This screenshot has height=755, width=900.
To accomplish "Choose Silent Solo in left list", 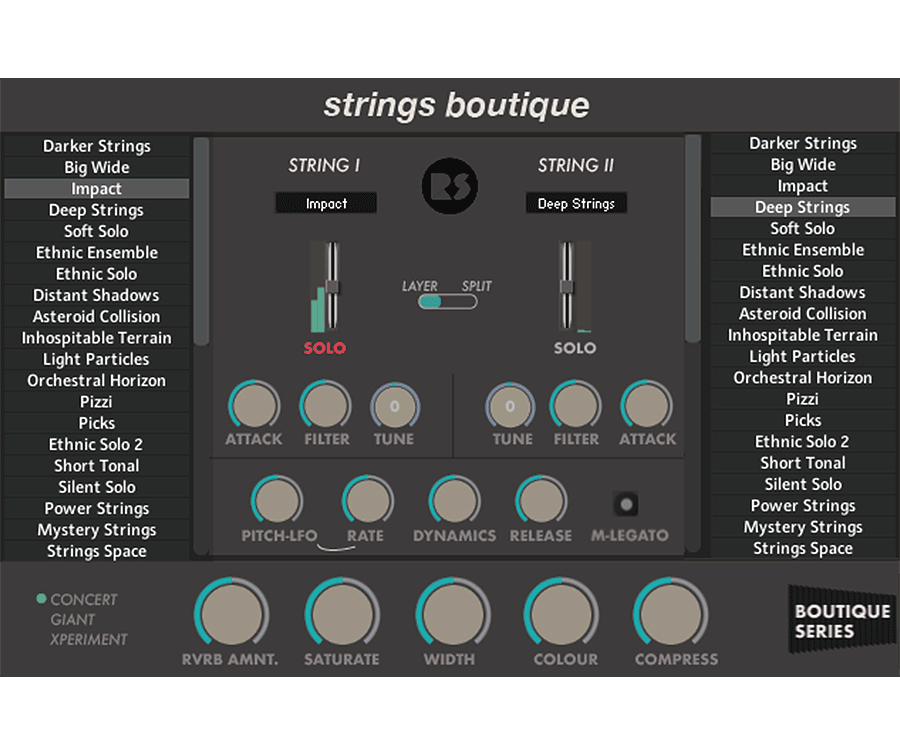I will [x=96, y=486].
